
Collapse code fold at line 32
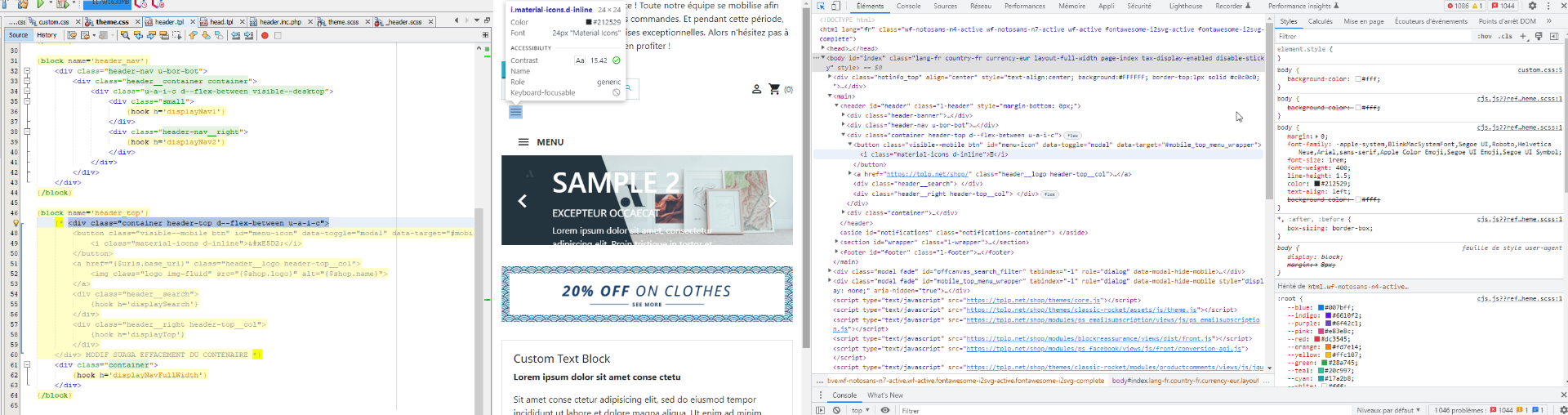pos(27,71)
